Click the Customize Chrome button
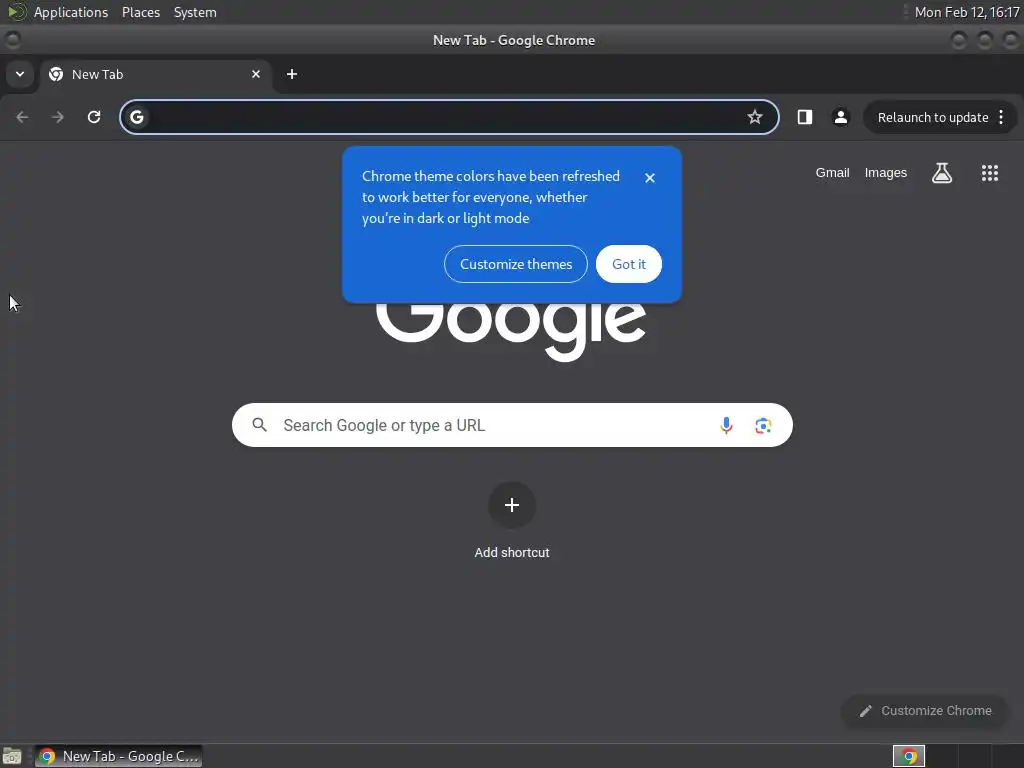Viewport: 1024px width, 768px height. click(925, 711)
